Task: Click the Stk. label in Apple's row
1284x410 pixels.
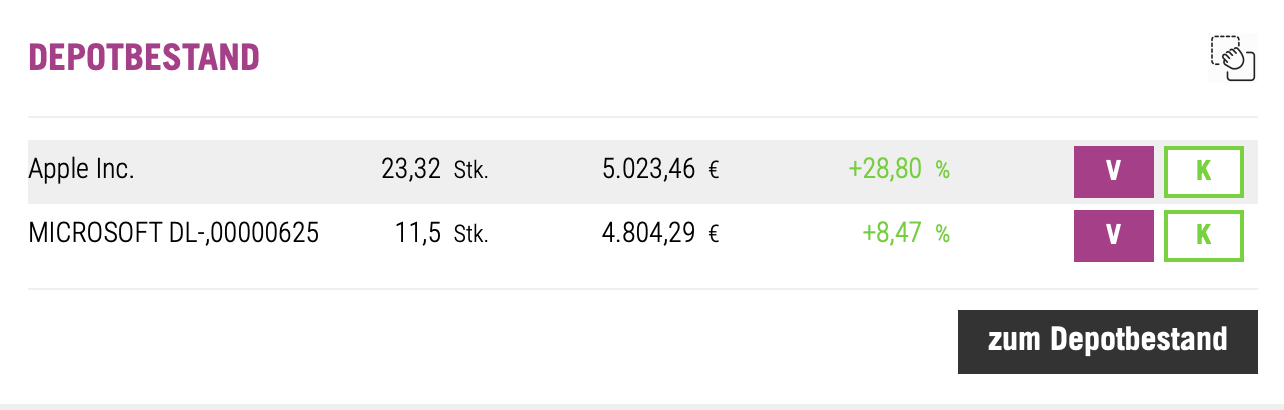Action: tap(471, 171)
